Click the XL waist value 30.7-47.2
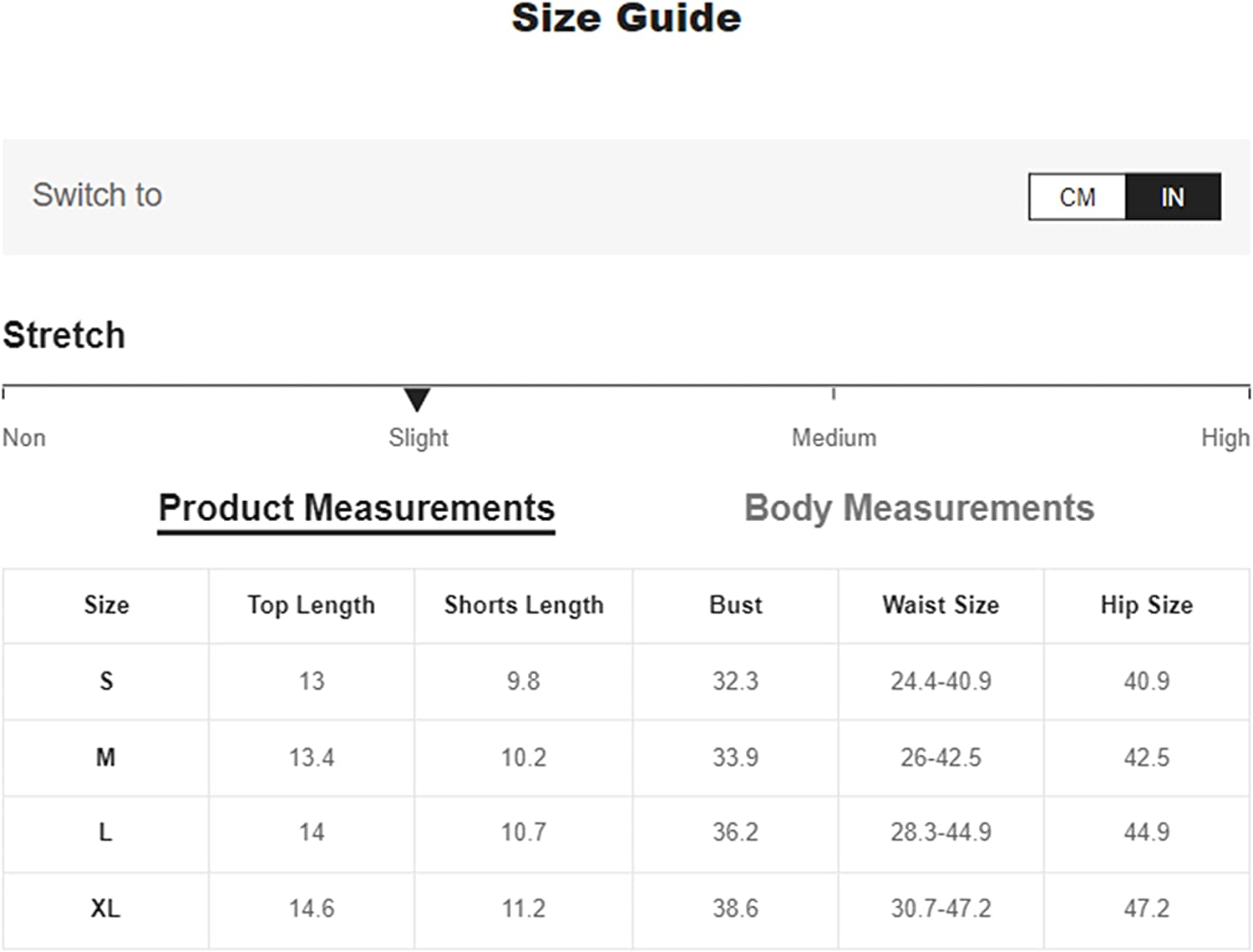1253x952 pixels. (x=941, y=908)
